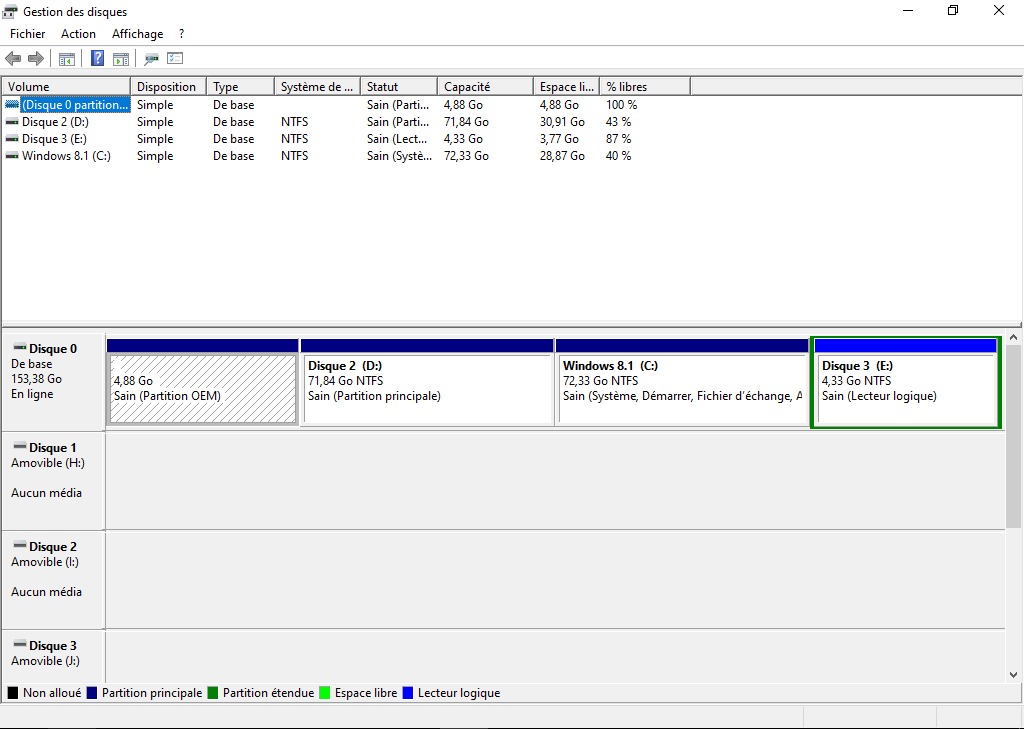
Task: Open the Fichier menu
Action: click(27, 34)
